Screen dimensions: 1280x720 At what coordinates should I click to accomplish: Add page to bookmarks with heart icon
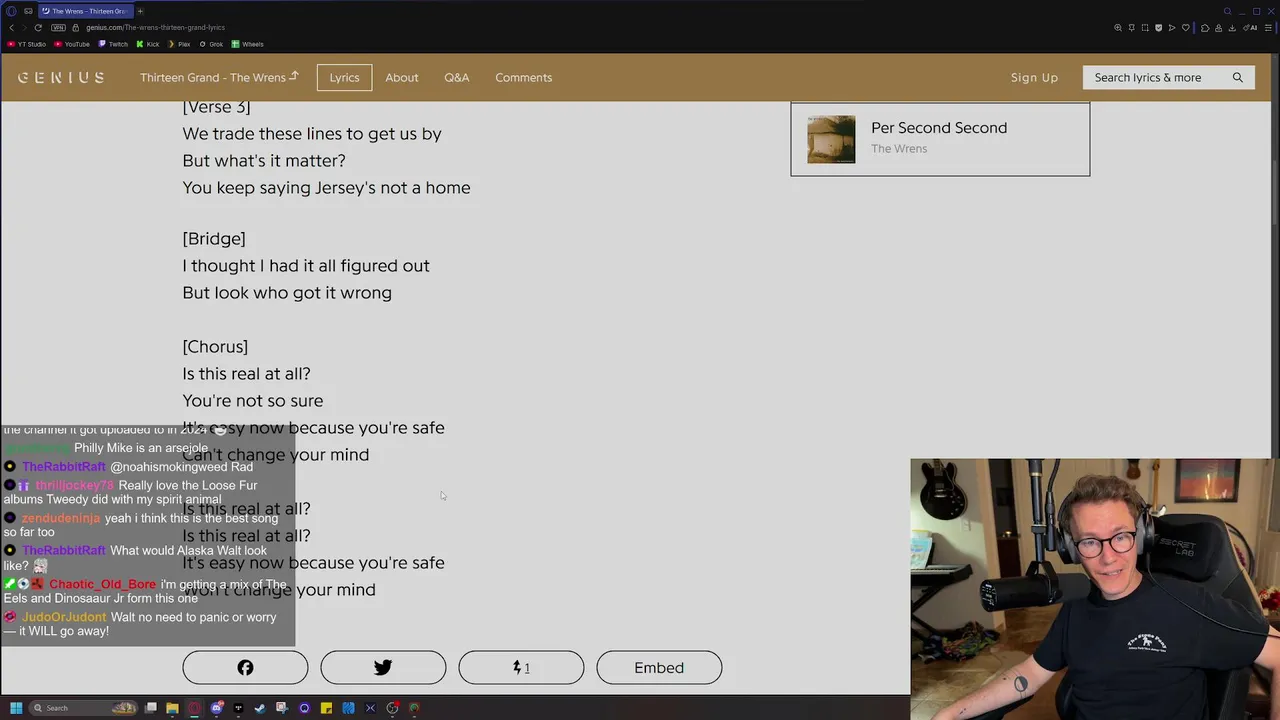pos(1186,27)
